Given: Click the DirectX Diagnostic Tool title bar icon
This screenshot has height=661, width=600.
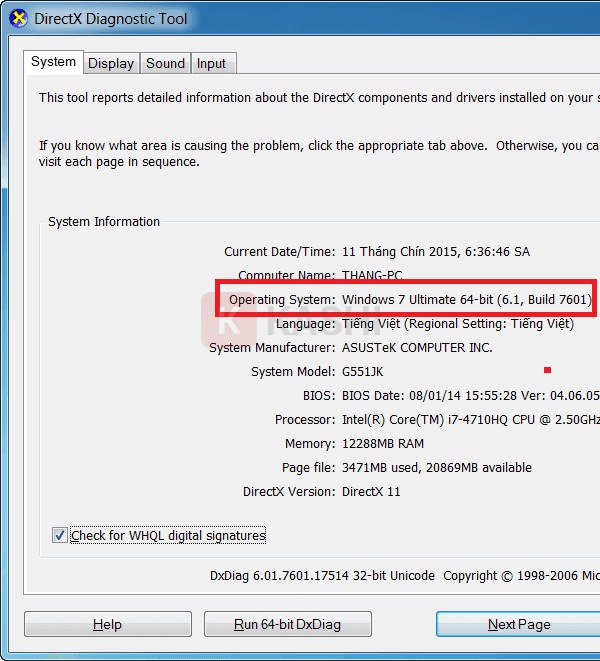Looking at the screenshot, I should [x=18, y=19].
